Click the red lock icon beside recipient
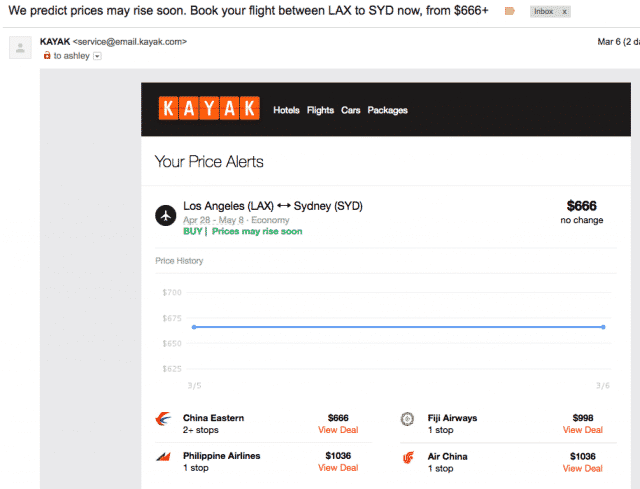Viewport: 640px width, 489px height. coord(46,56)
